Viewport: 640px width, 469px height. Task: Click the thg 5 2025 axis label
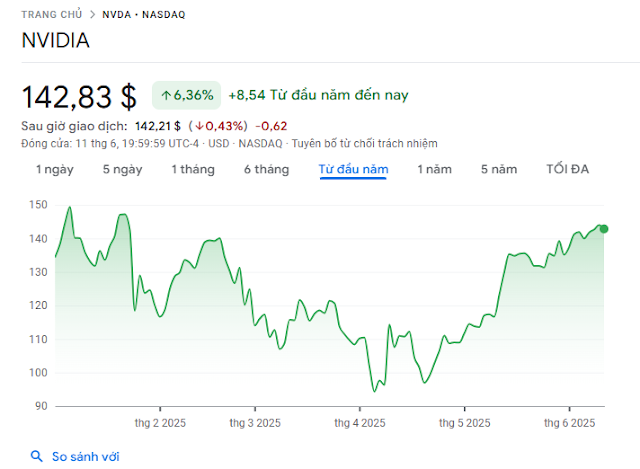[464, 423]
